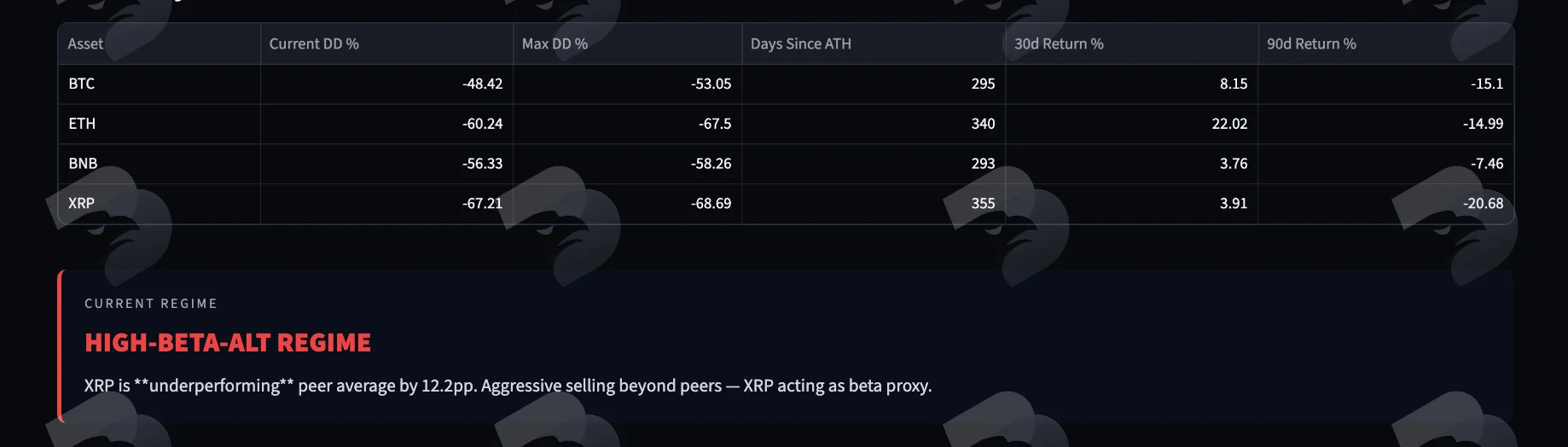Screen dimensions: 1568x447
Task: Click BTC days since ATH 295
Action: pyautogui.click(x=983, y=84)
